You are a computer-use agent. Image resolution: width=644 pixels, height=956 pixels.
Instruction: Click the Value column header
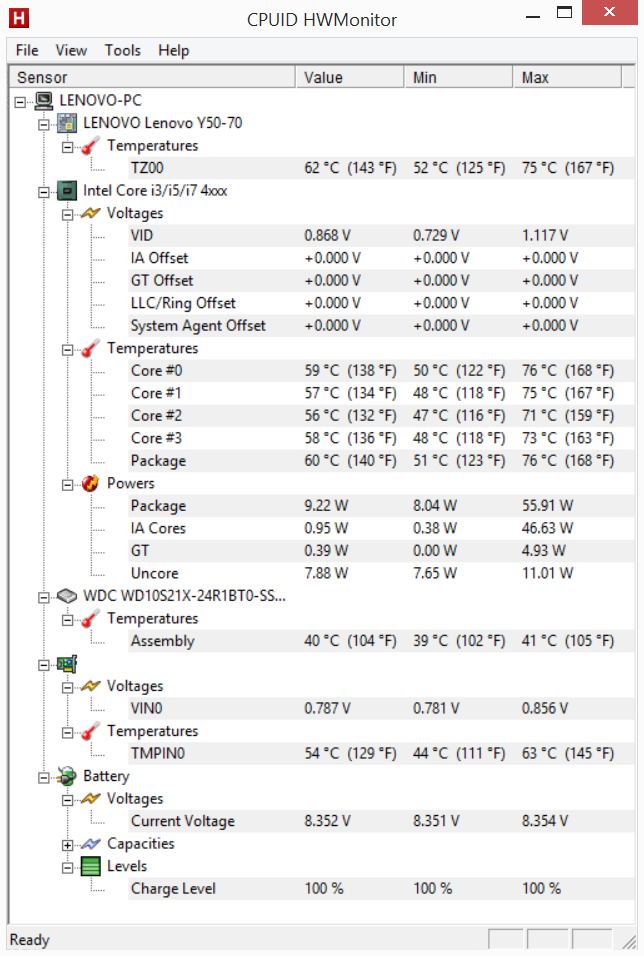350,77
